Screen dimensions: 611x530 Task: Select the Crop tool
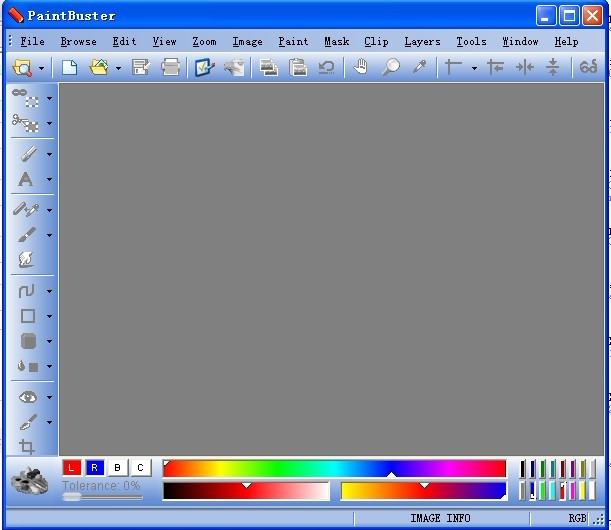26,447
